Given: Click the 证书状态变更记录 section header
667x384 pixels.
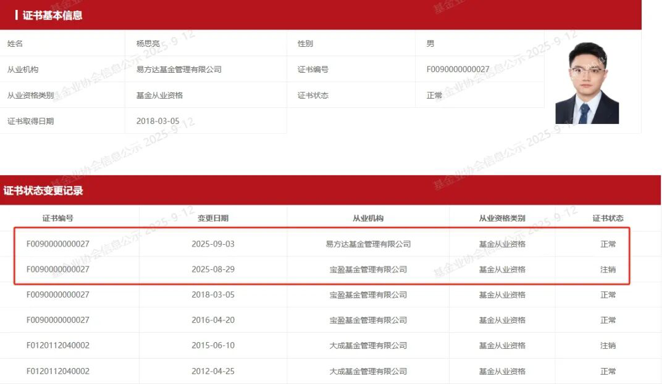Looking at the screenshot, I should pyautogui.click(x=43, y=191).
